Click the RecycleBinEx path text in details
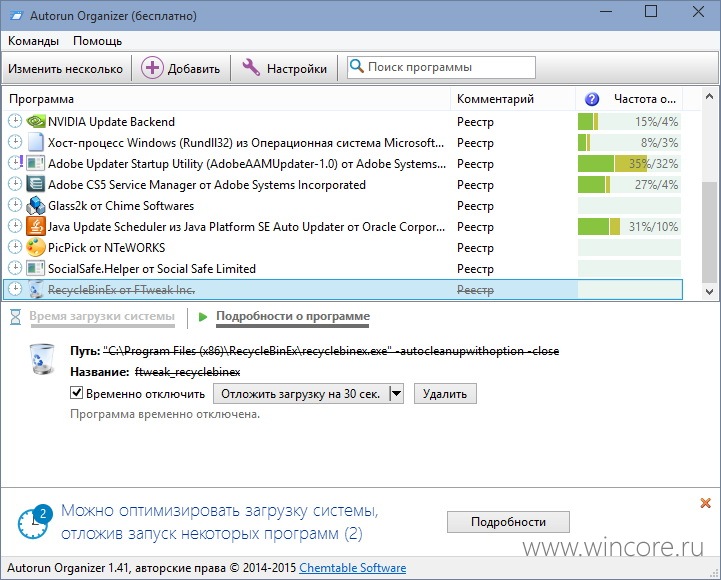This screenshot has width=721, height=580. pyautogui.click(x=331, y=351)
